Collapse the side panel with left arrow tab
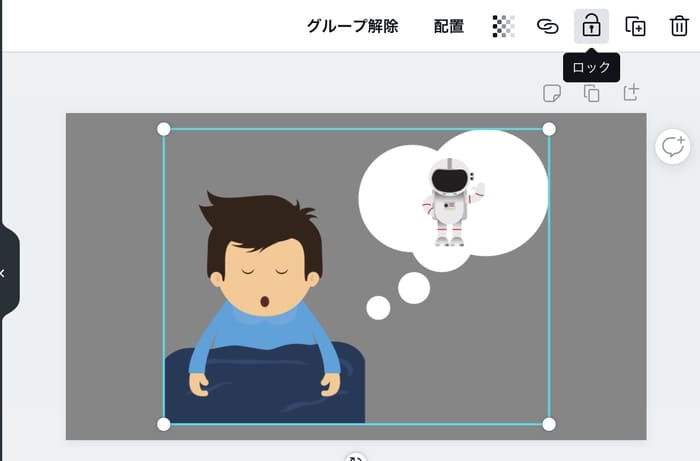The height and width of the screenshot is (461, 700). click(x=4, y=272)
